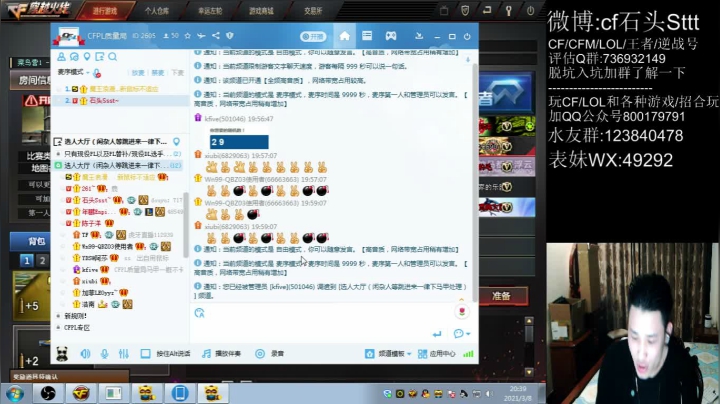Open the shield security icon in YY header

coord(230,35)
